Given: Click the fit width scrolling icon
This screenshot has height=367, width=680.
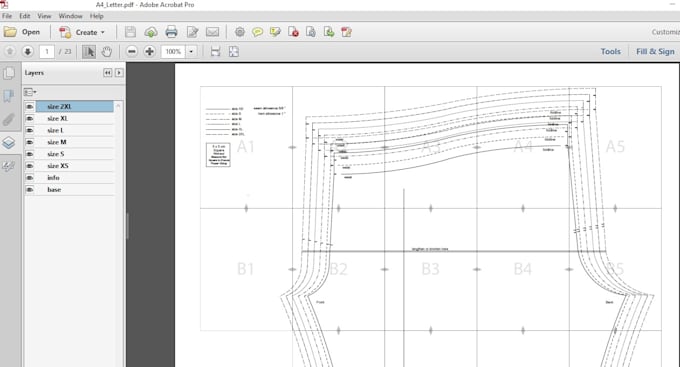Looking at the screenshot, I should pyautogui.click(x=215, y=52).
